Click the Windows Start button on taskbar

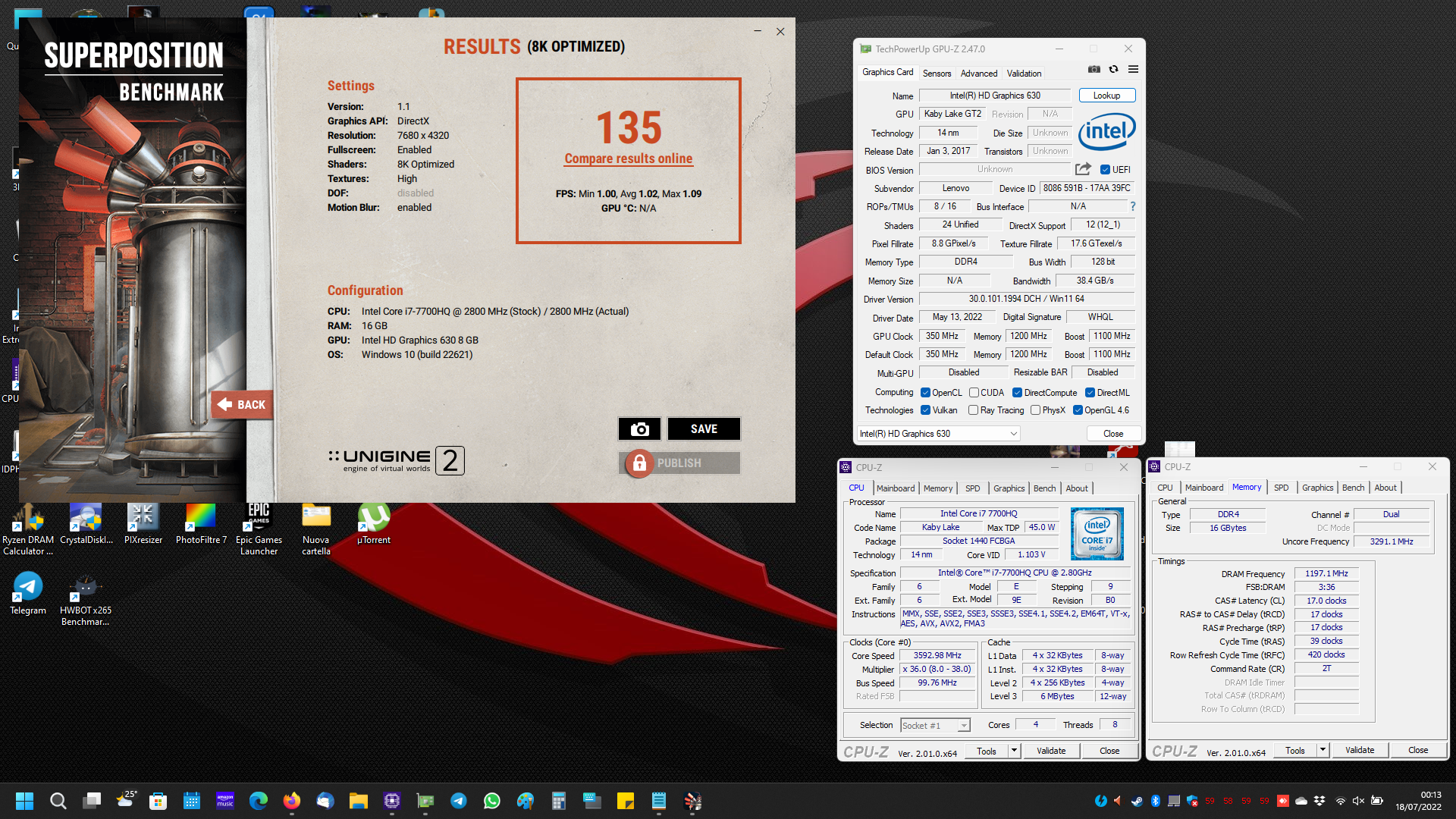24,801
